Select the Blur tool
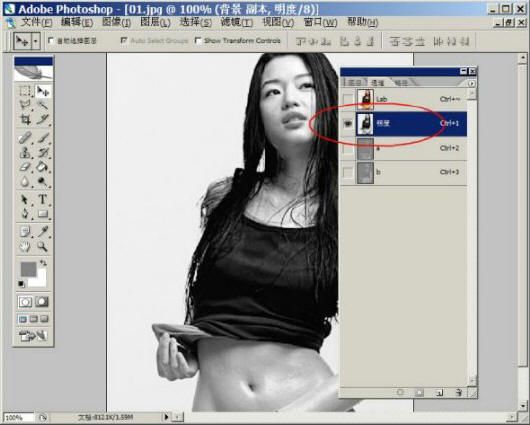The image size is (530, 425). coord(25,182)
